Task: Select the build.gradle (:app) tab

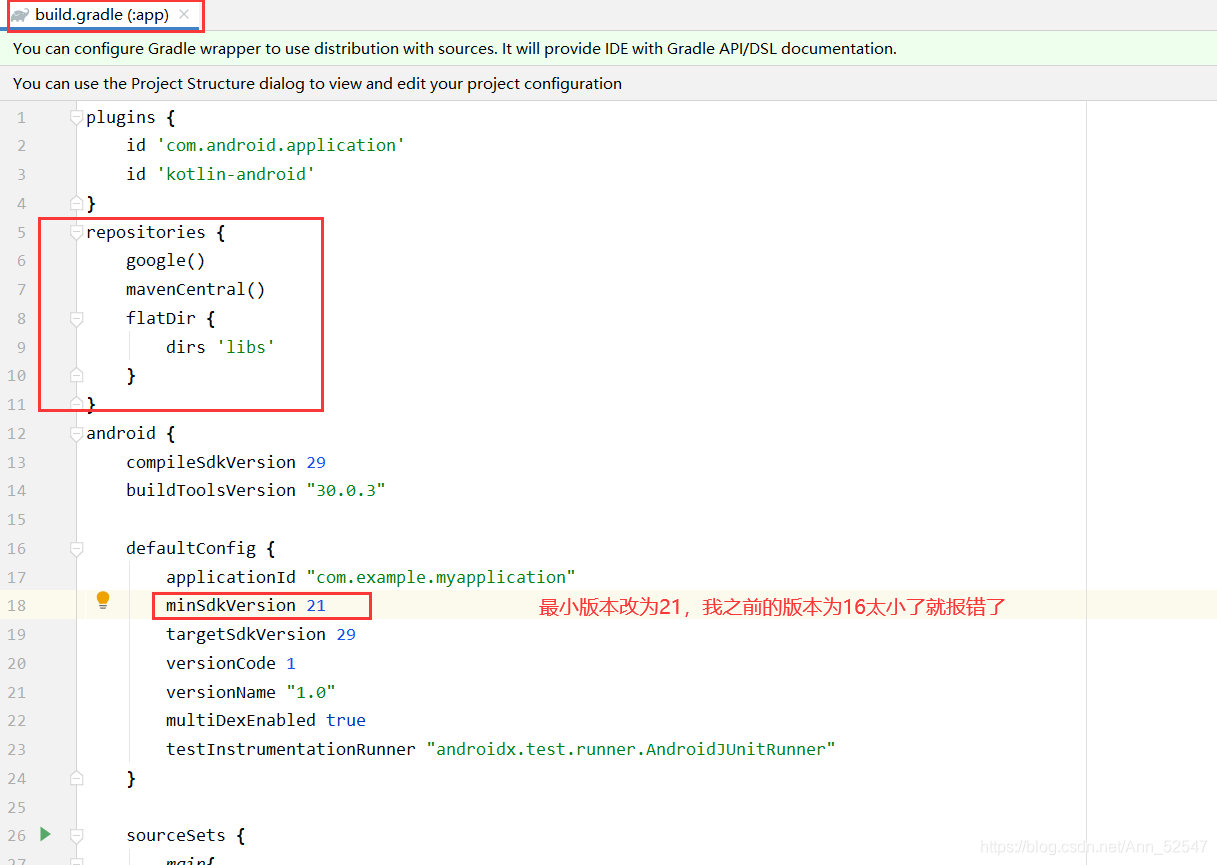Action: tap(101, 15)
